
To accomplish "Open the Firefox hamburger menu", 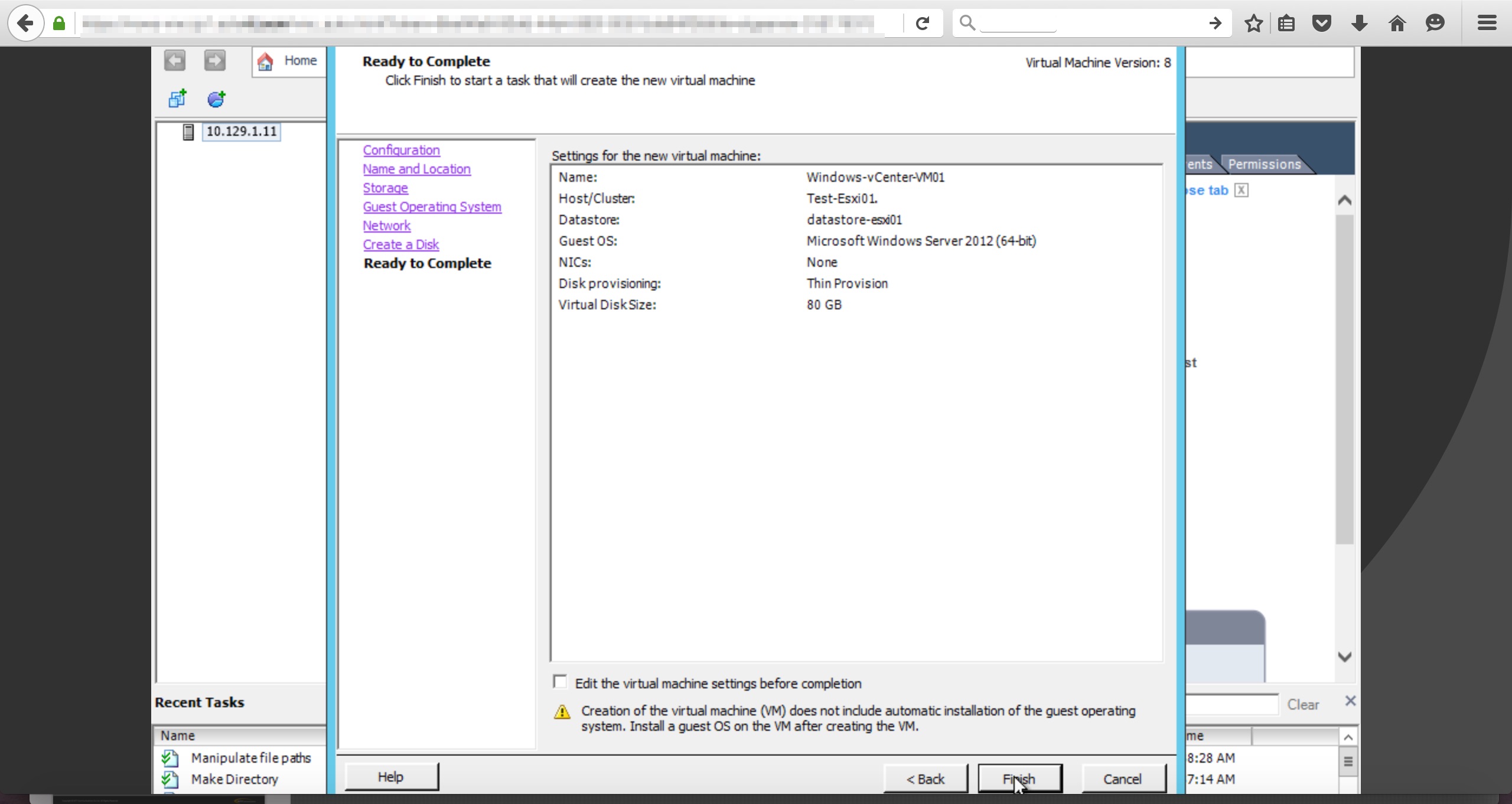I will [1487, 24].
